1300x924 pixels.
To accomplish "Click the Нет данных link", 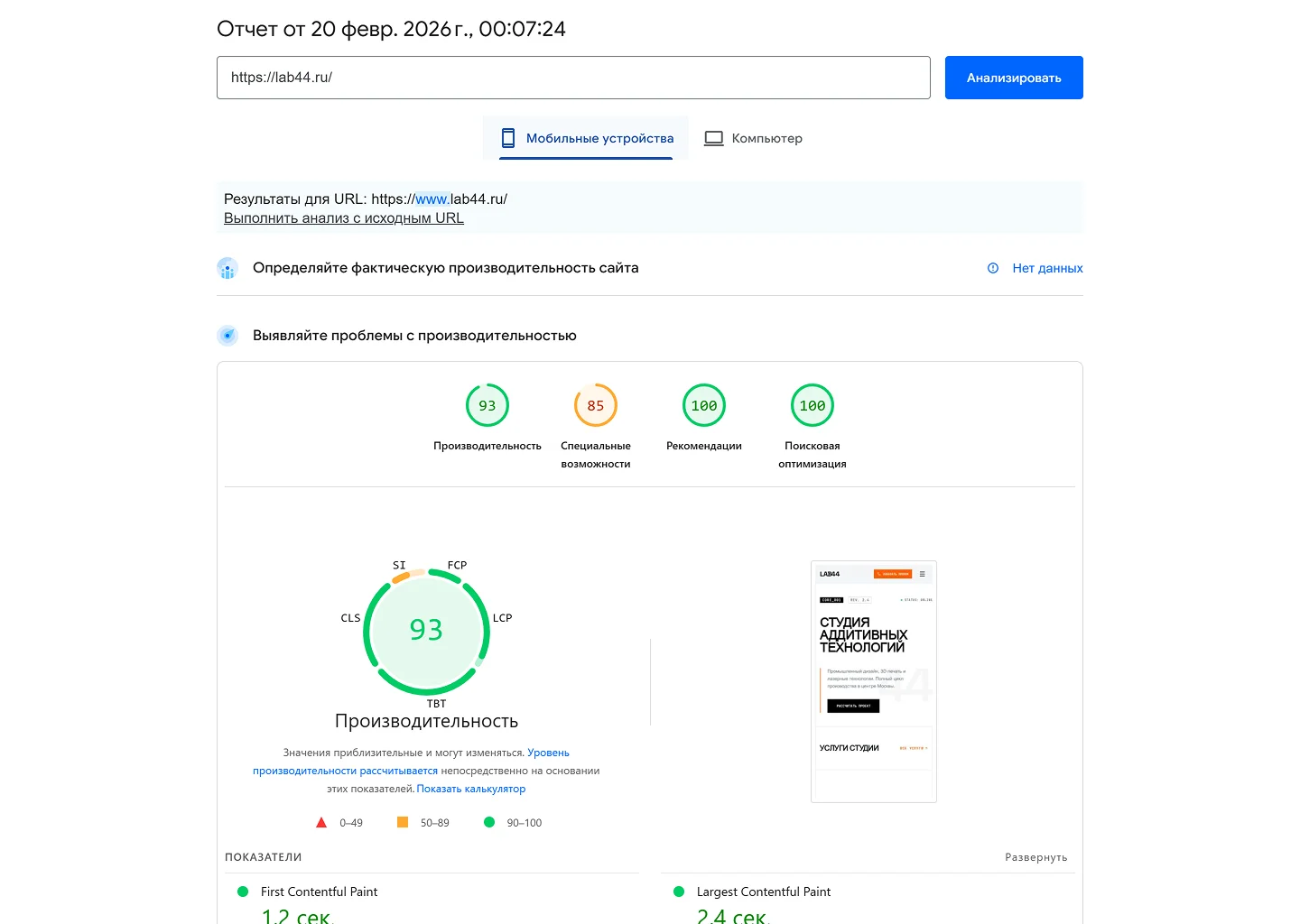I will [1047, 268].
